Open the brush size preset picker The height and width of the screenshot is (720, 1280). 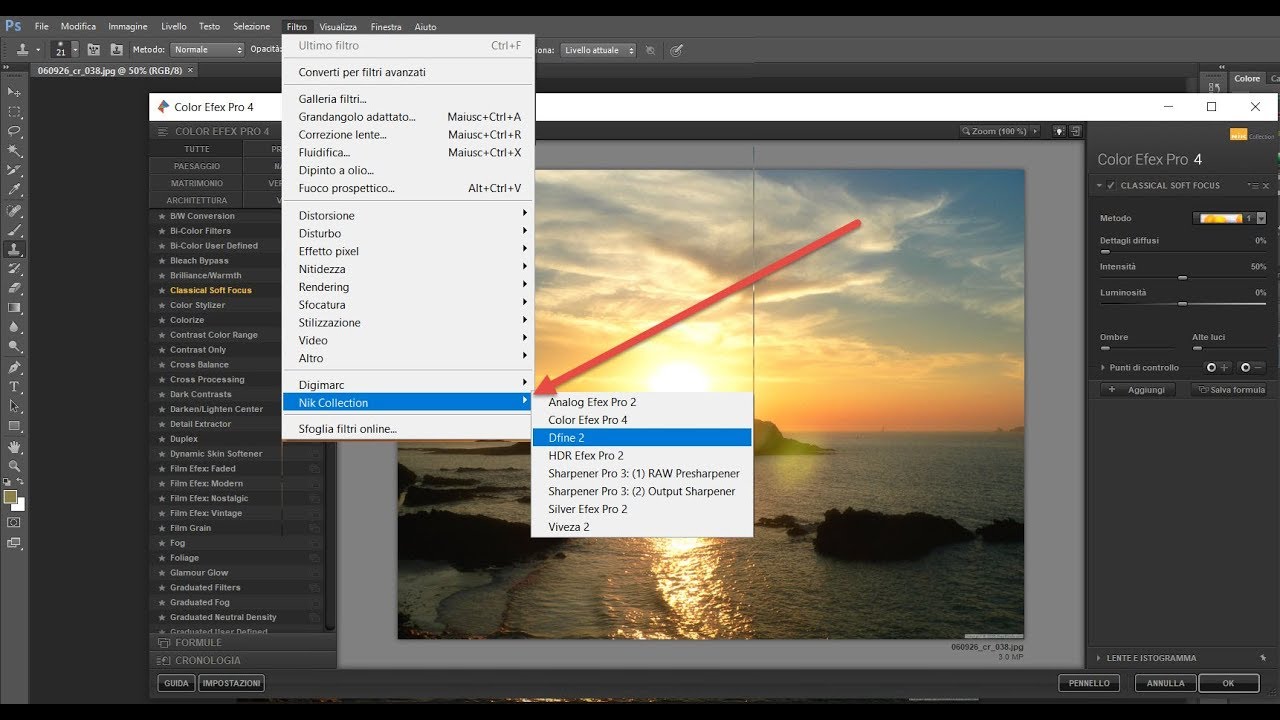click(x=74, y=49)
